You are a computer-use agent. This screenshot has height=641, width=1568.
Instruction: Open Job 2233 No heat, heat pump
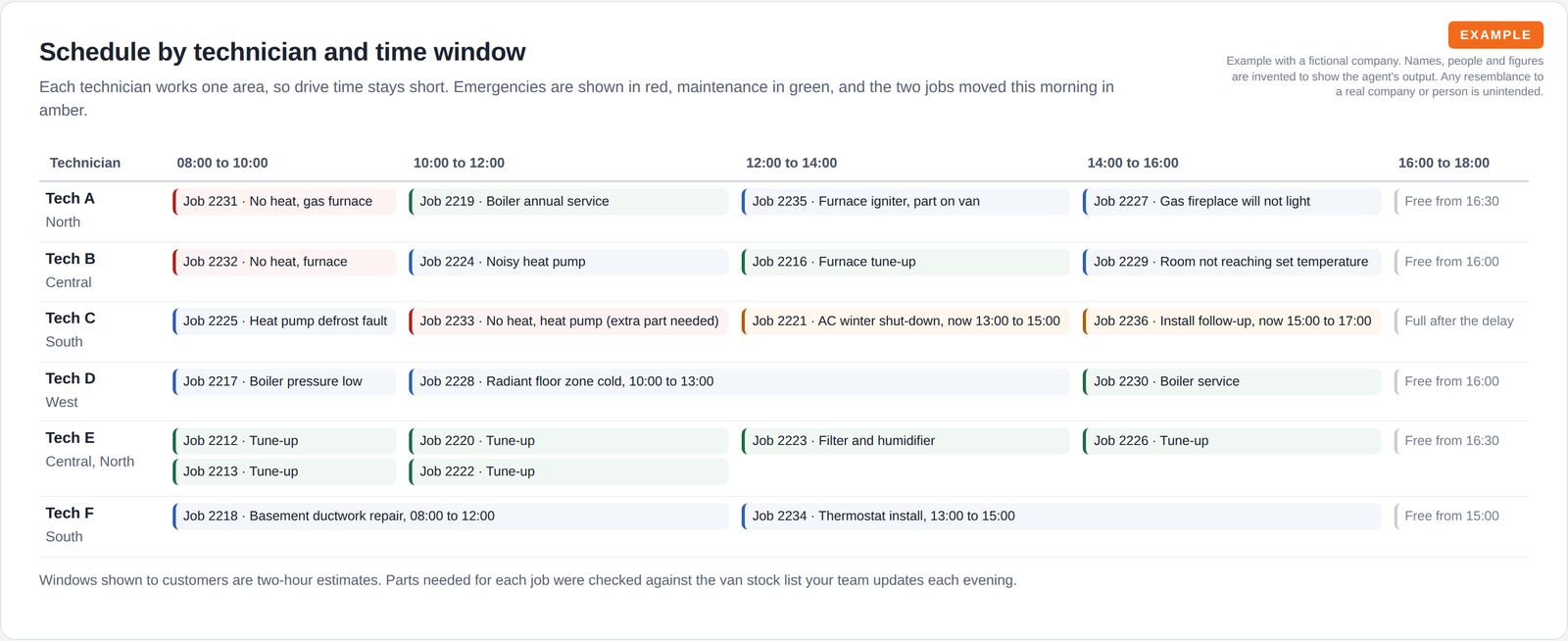[x=568, y=320]
